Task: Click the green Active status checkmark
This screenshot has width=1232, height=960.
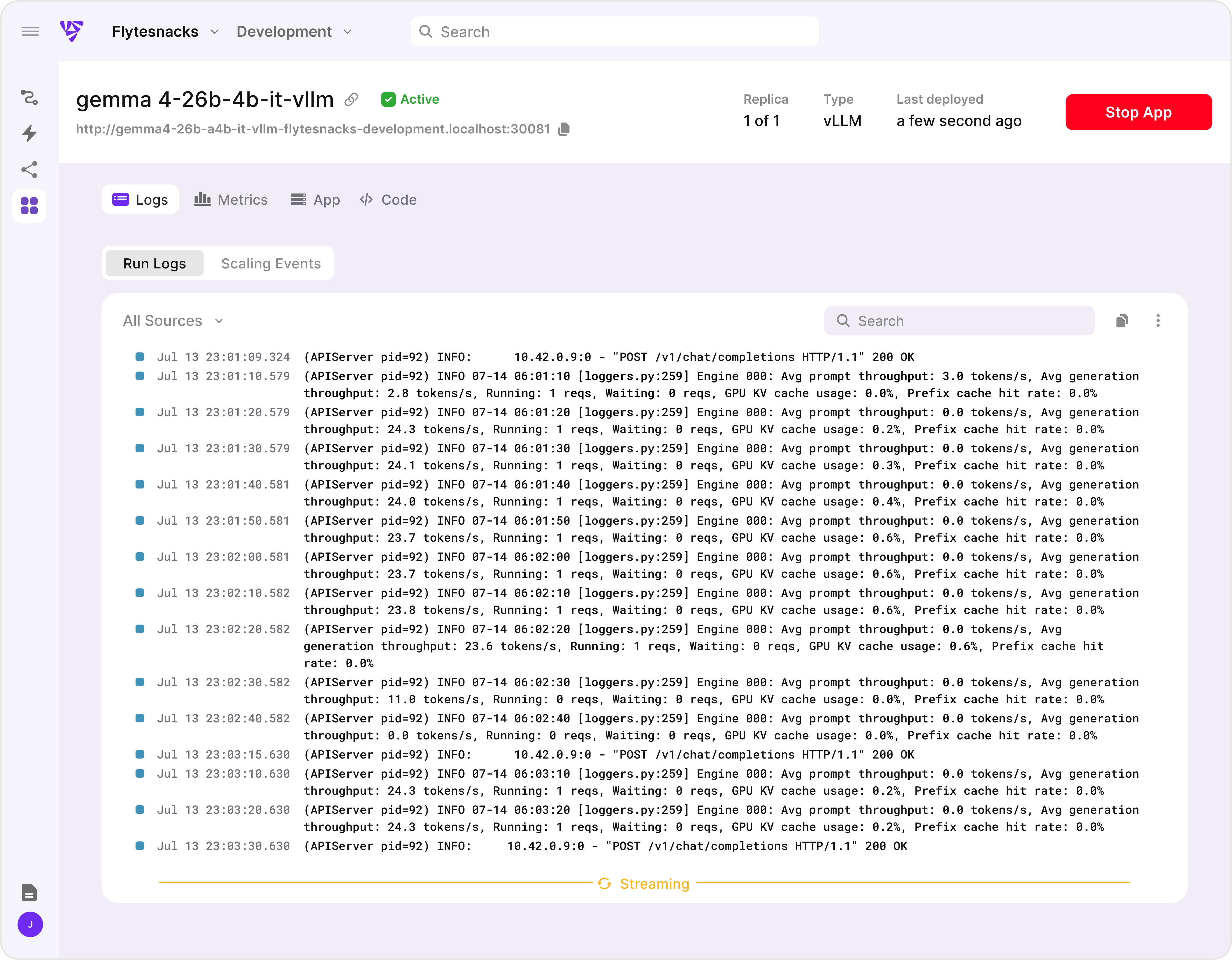Action: tap(388, 99)
